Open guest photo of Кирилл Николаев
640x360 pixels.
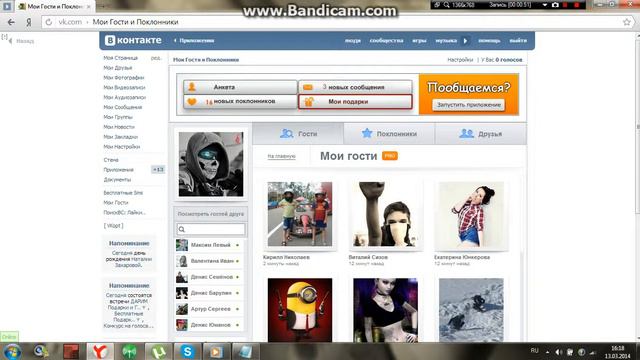click(300, 214)
